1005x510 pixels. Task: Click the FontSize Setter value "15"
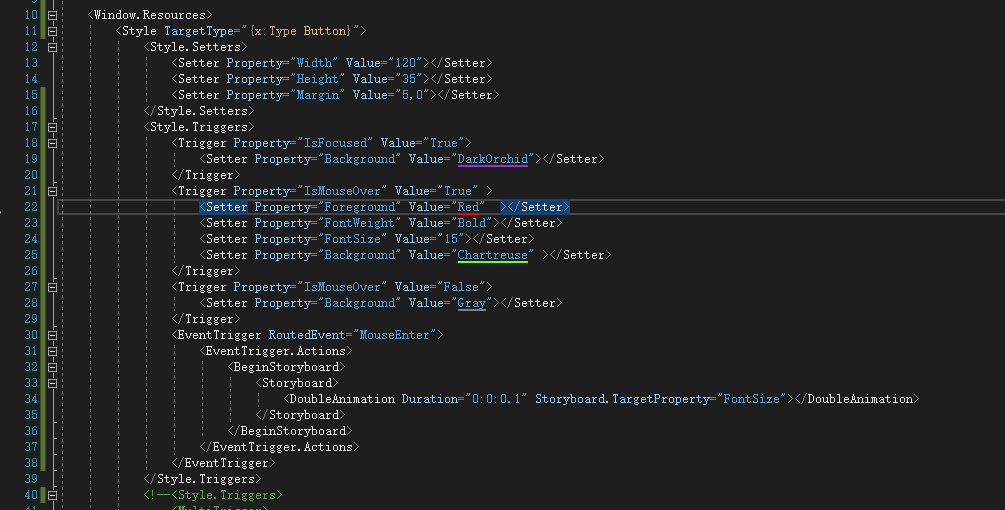point(449,239)
